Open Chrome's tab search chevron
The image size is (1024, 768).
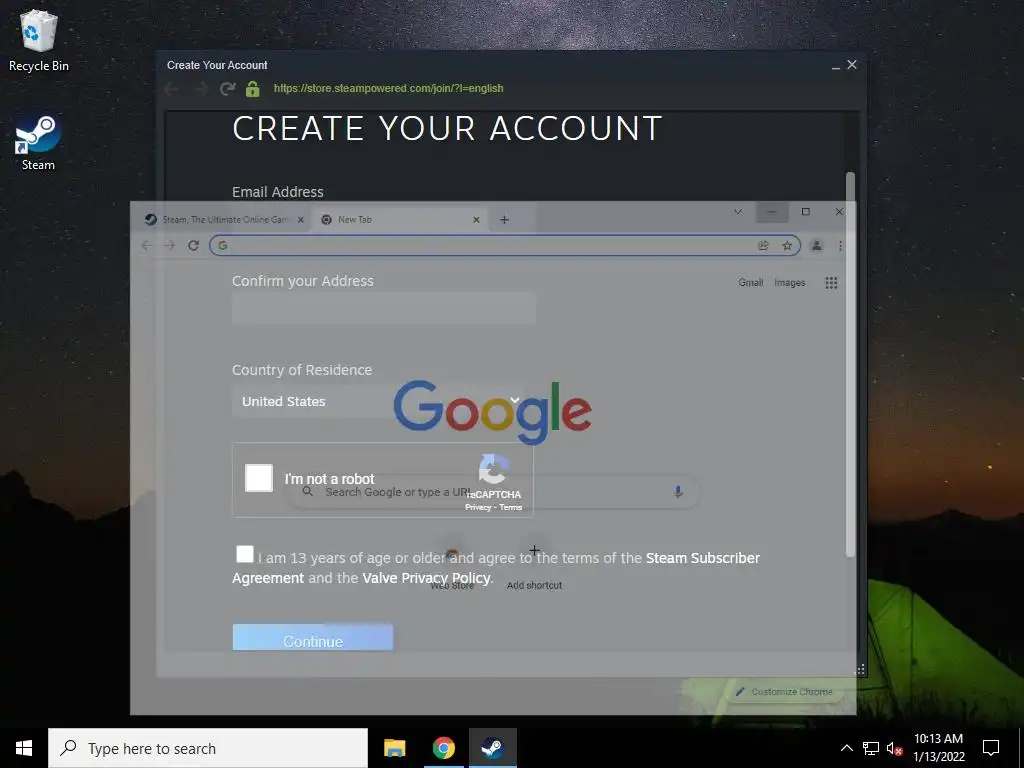click(738, 212)
